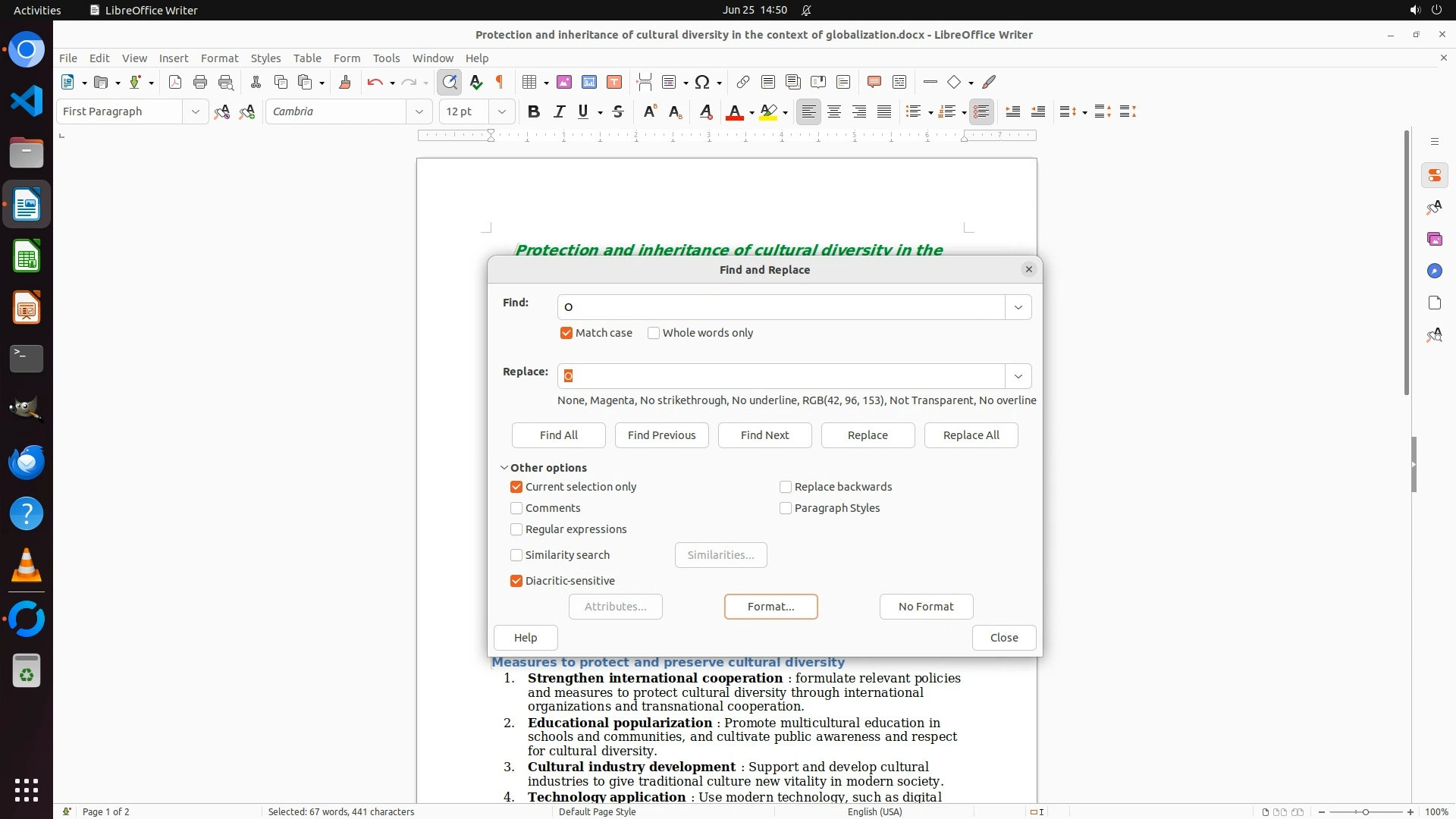This screenshot has height=819, width=1456.
Task: Check the Replace backwards option
Action: click(786, 487)
